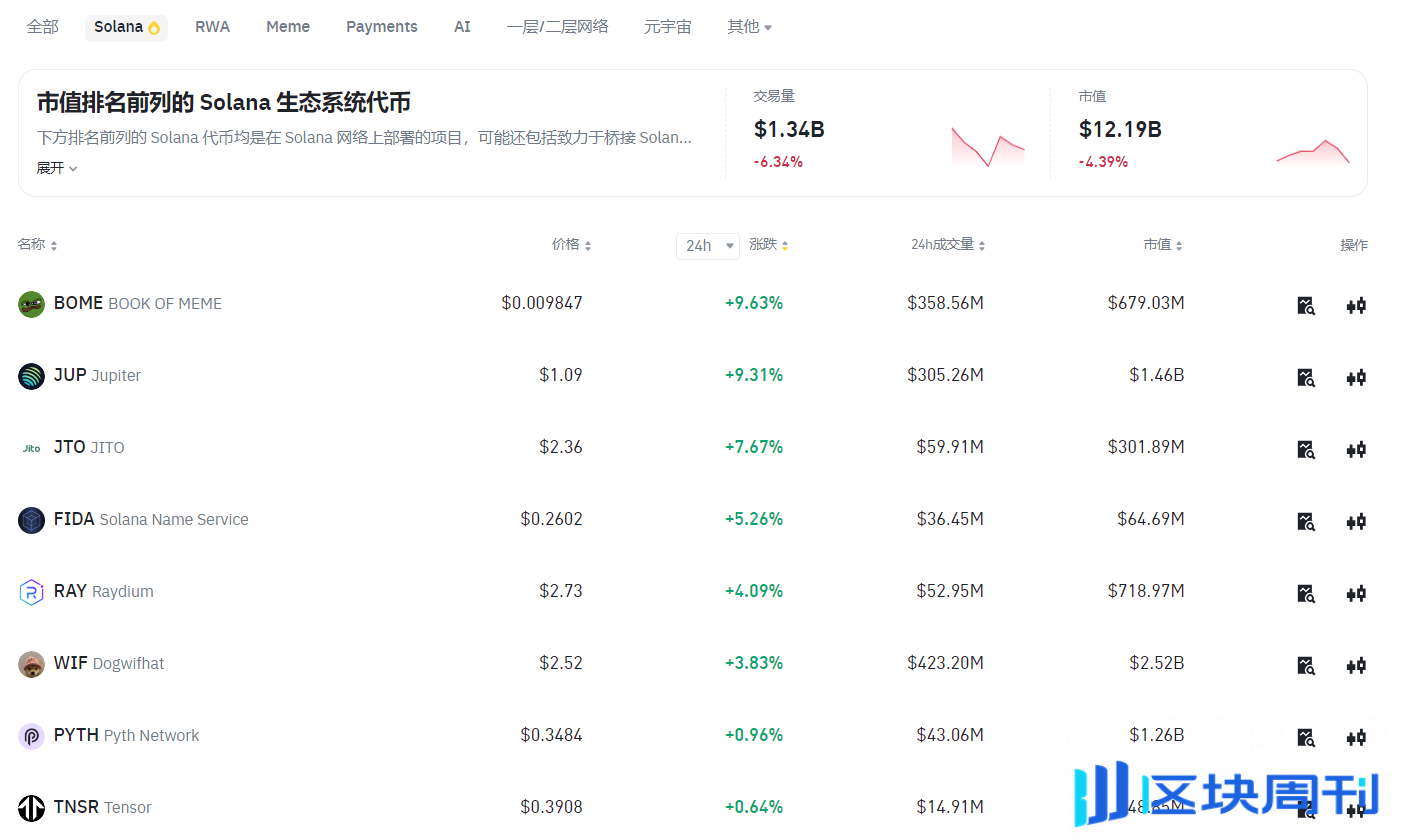
Task: Click the TNSR Tensor logo icon
Action: [x=31, y=807]
